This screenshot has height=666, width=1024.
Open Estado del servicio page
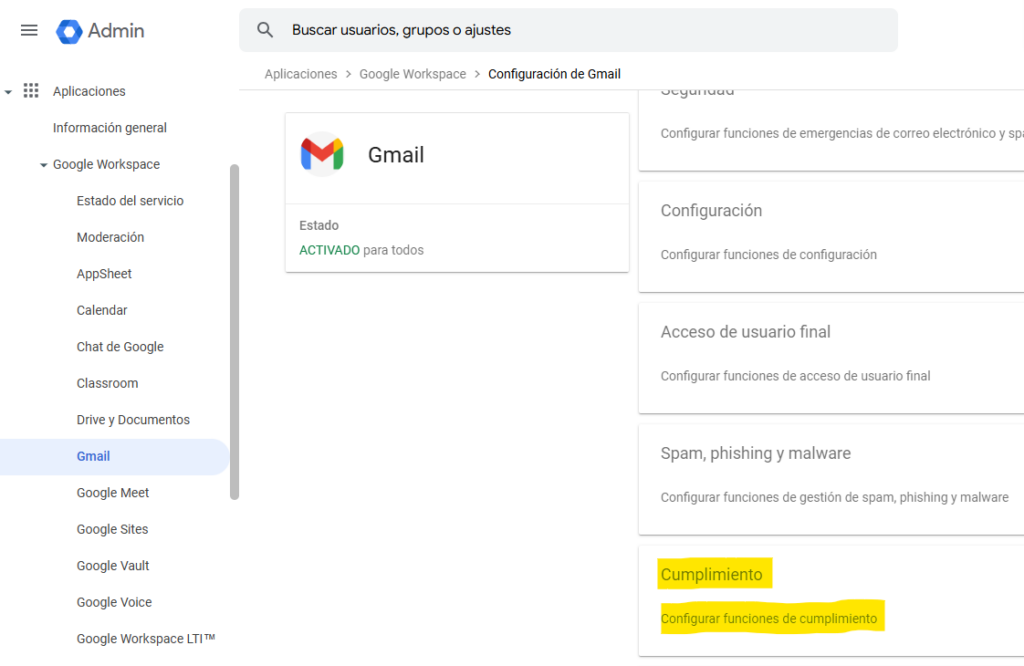[x=130, y=201]
